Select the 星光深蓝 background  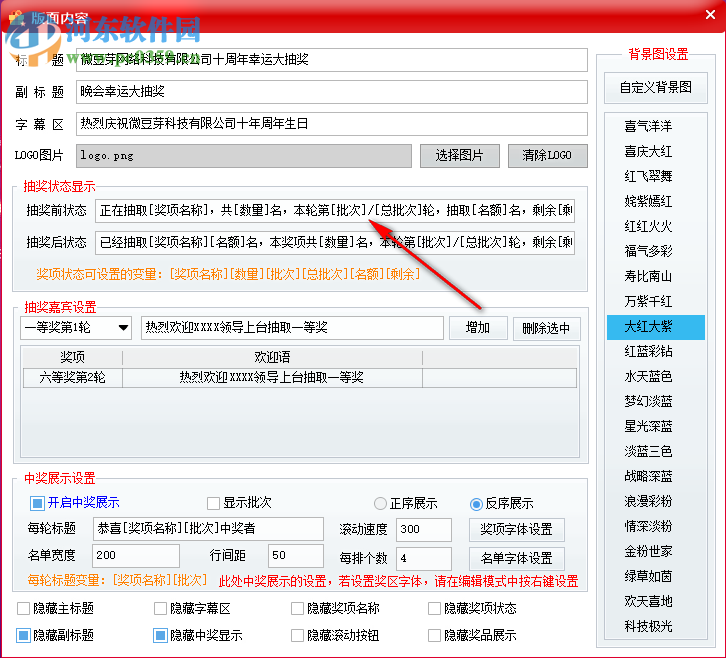click(656, 426)
